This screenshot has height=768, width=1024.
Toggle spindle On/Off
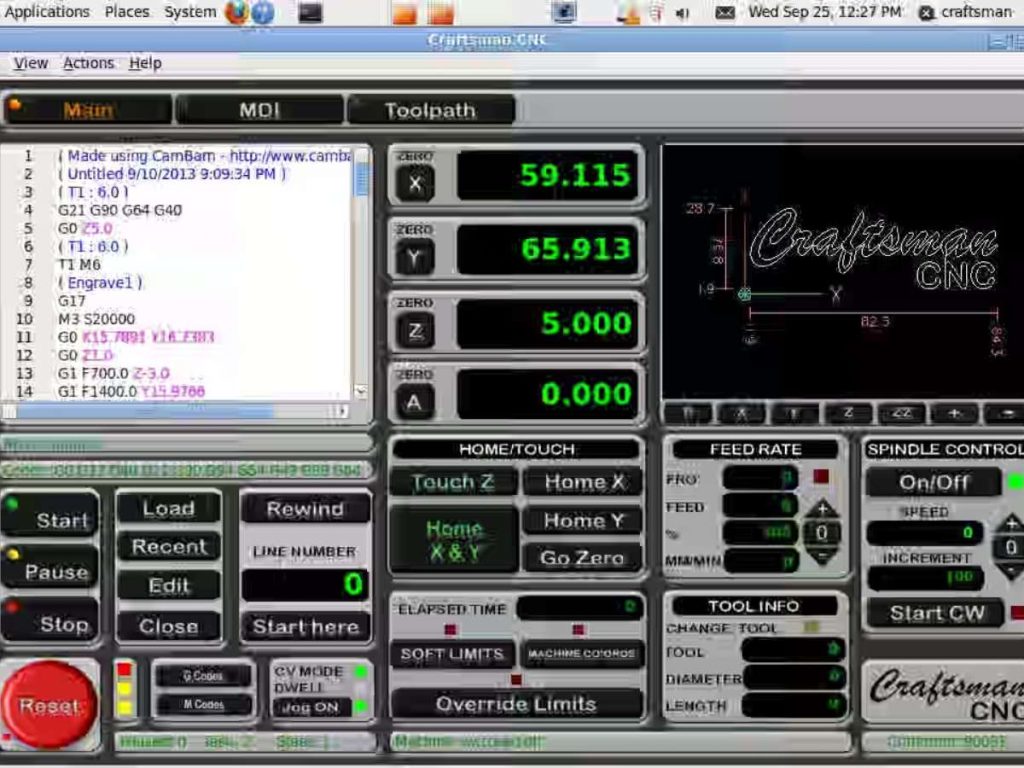933,483
